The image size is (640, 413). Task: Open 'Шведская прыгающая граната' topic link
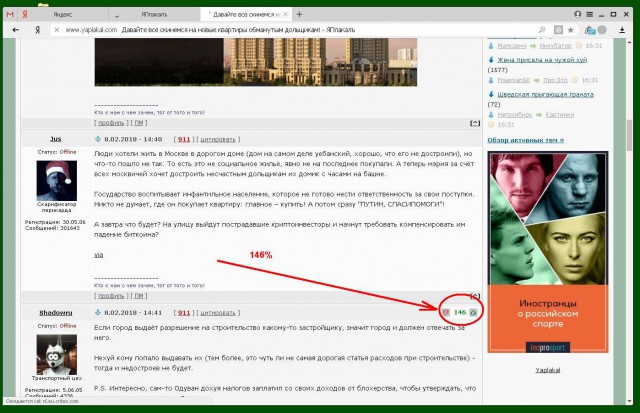[545, 94]
